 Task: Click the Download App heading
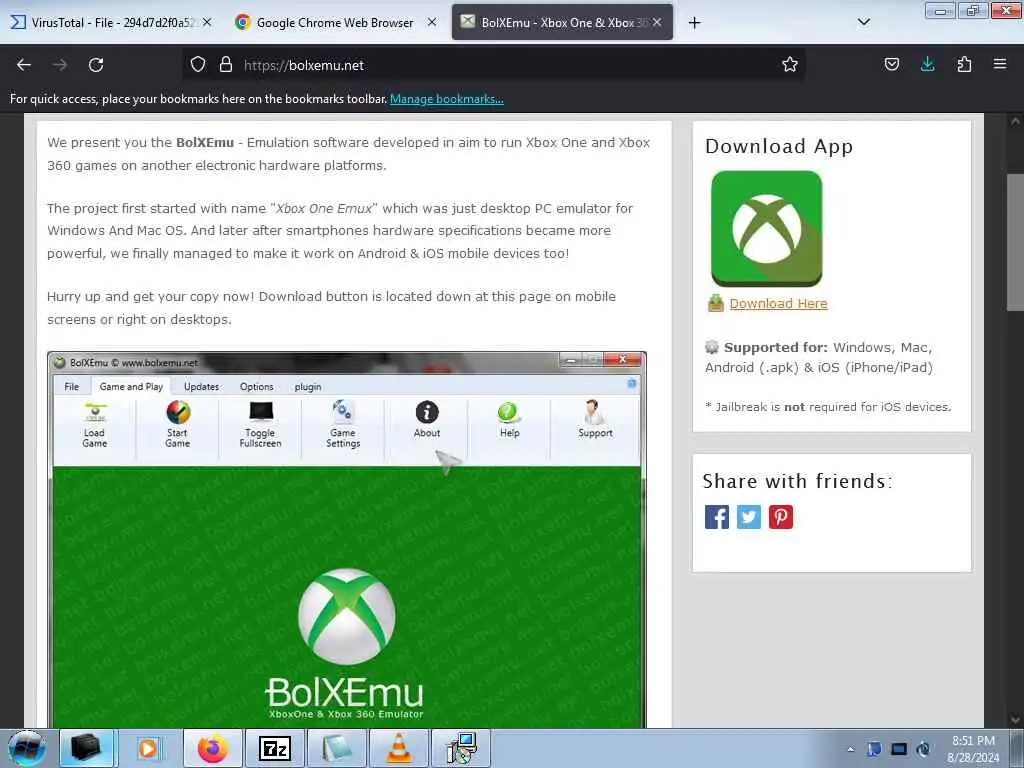[x=779, y=146]
